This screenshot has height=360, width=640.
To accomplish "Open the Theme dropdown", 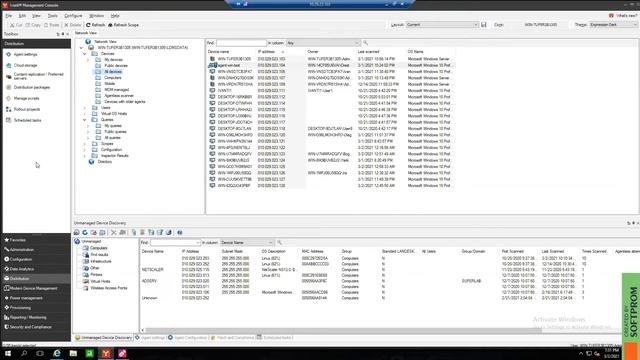I will pyautogui.click(x=613, y=25).
